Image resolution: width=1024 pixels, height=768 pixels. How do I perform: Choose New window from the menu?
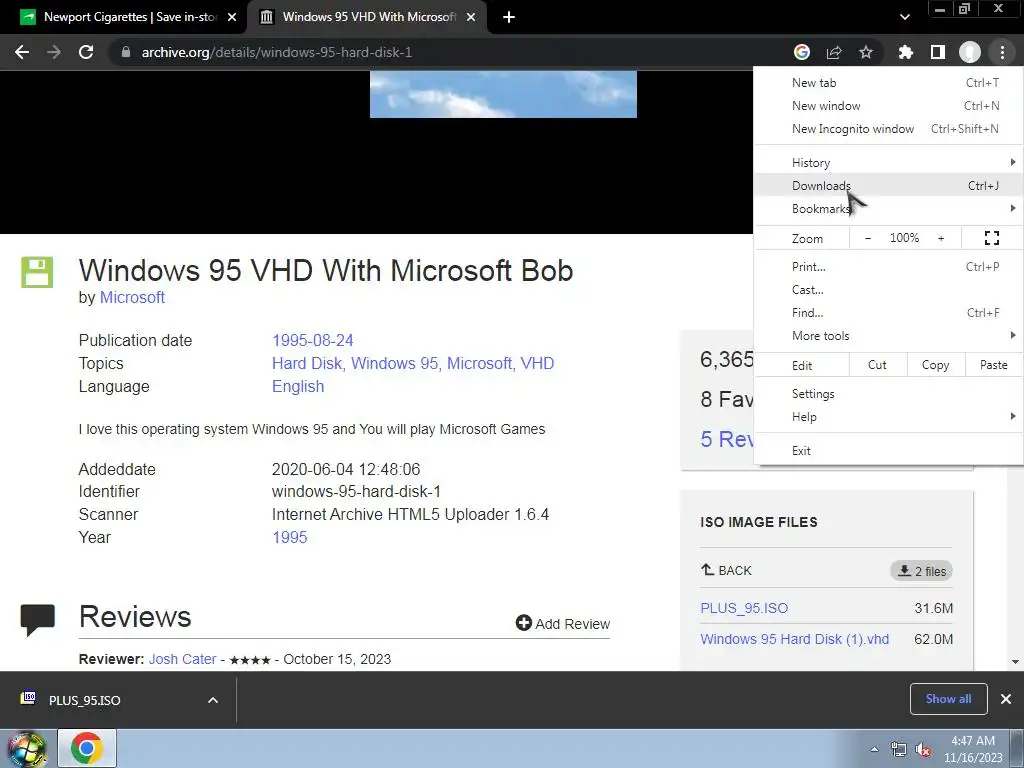888,106
